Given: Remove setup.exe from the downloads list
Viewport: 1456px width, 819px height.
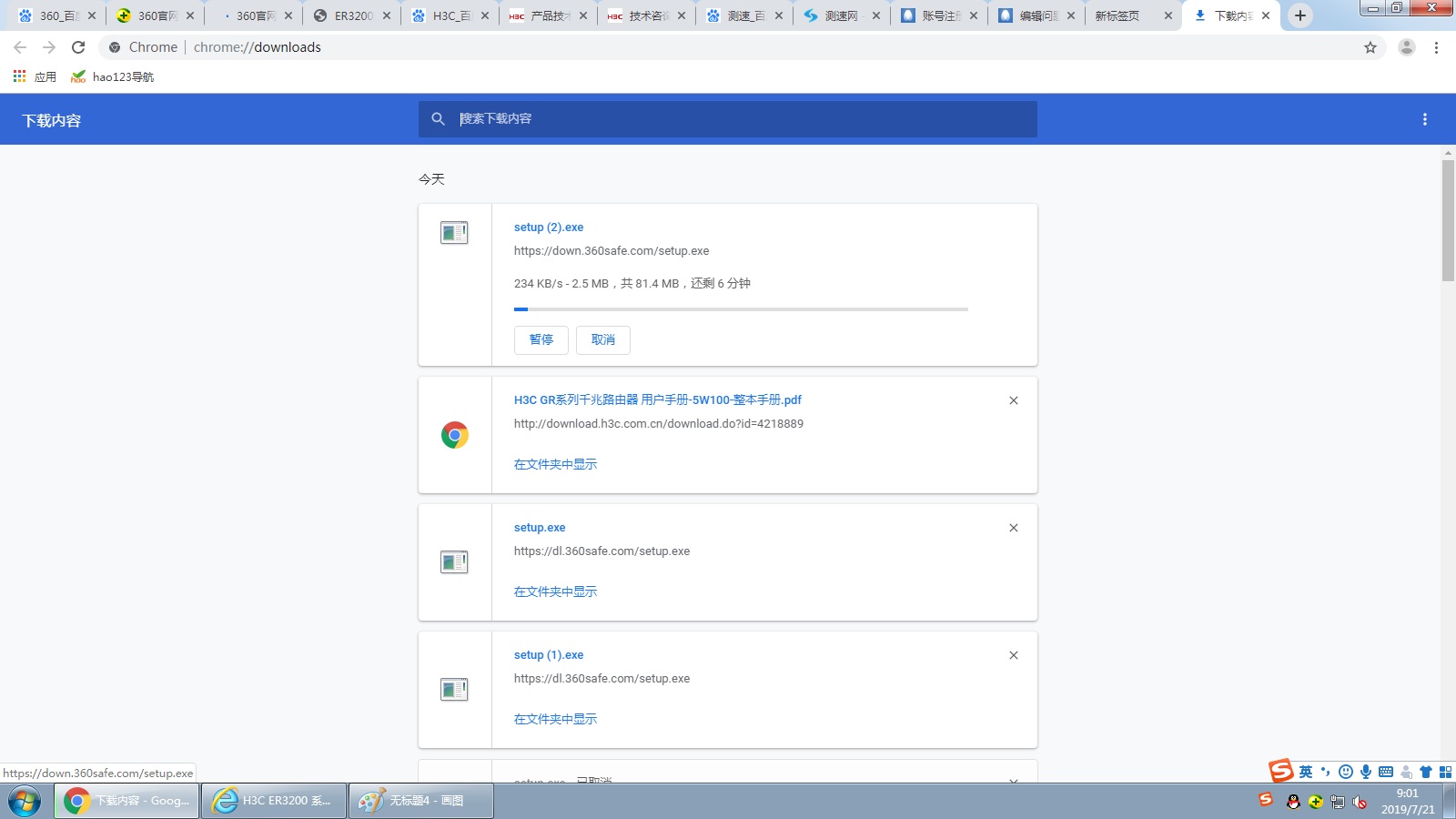Looking at the screenshot, I should (x=1014, y=528).
